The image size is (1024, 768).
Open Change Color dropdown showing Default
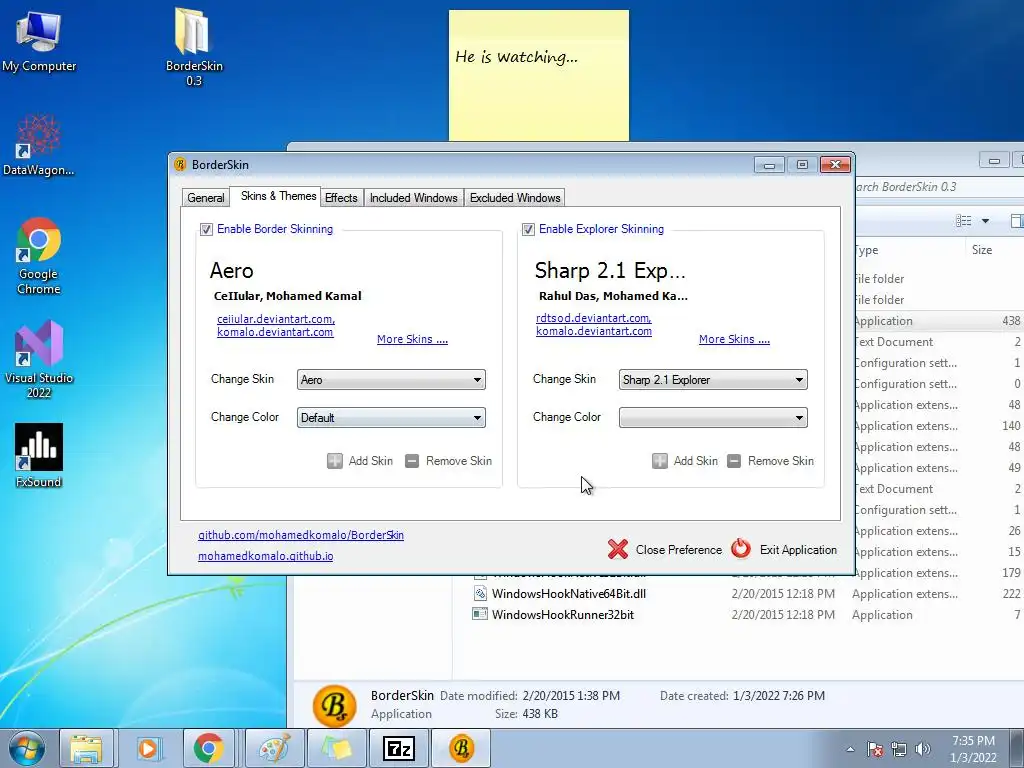pos(391,417)
